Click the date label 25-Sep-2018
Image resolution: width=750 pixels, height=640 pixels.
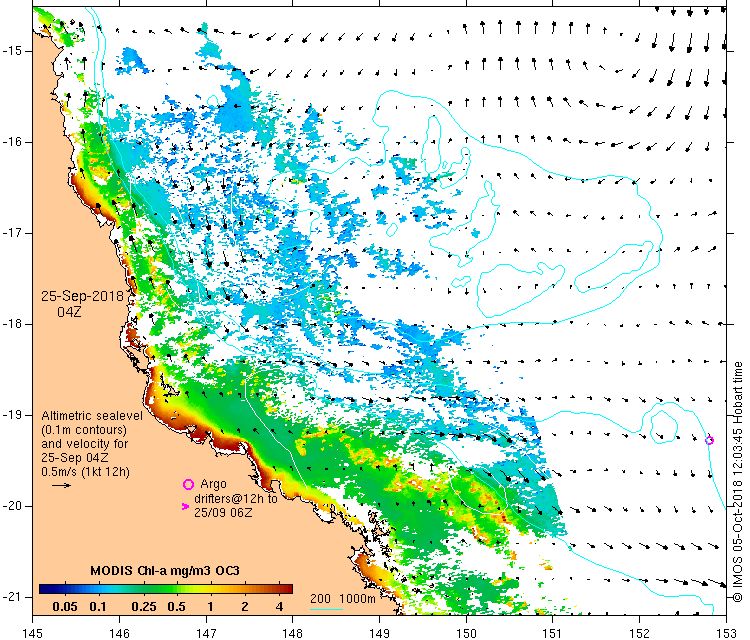tap(82, 296)
